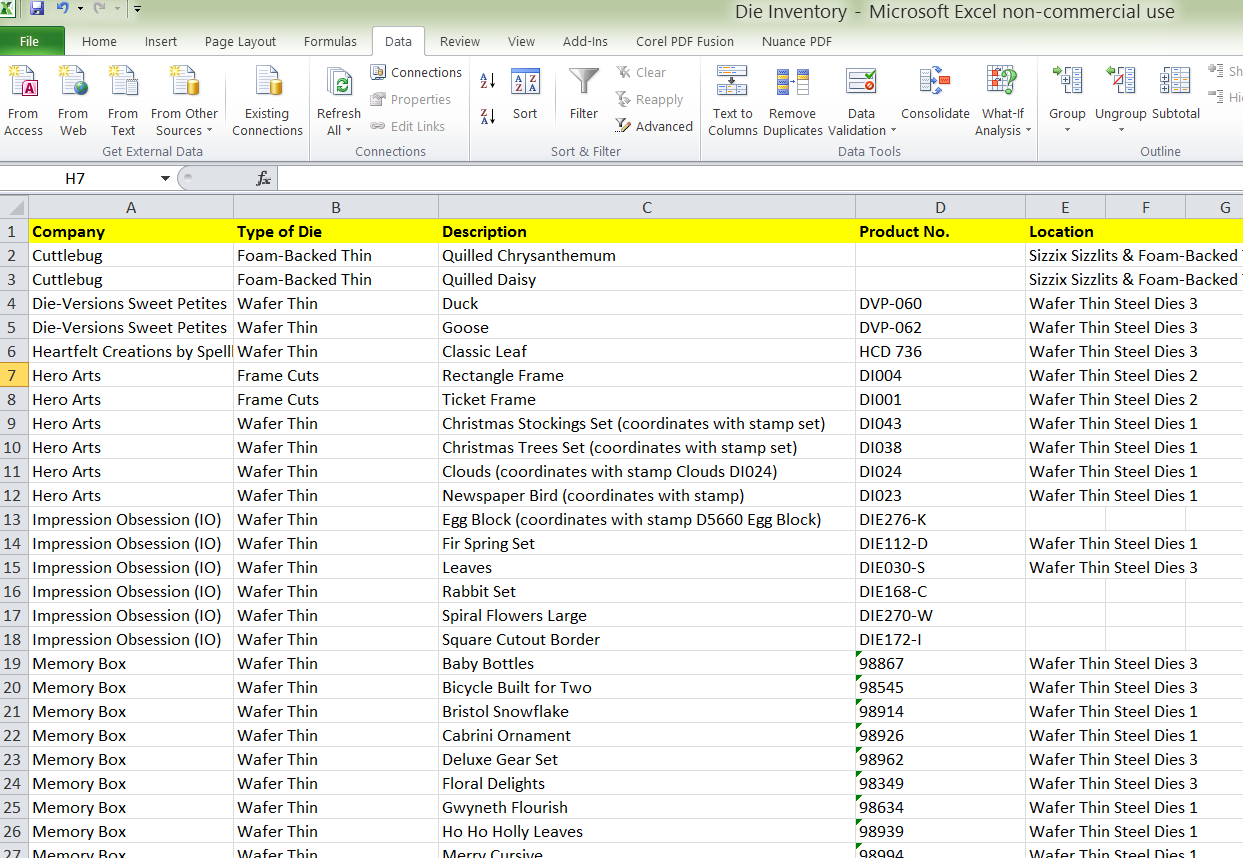The image size is (1243, 858).
Task: Click the Advanced filter button
Action: click(x=654, y=126)
